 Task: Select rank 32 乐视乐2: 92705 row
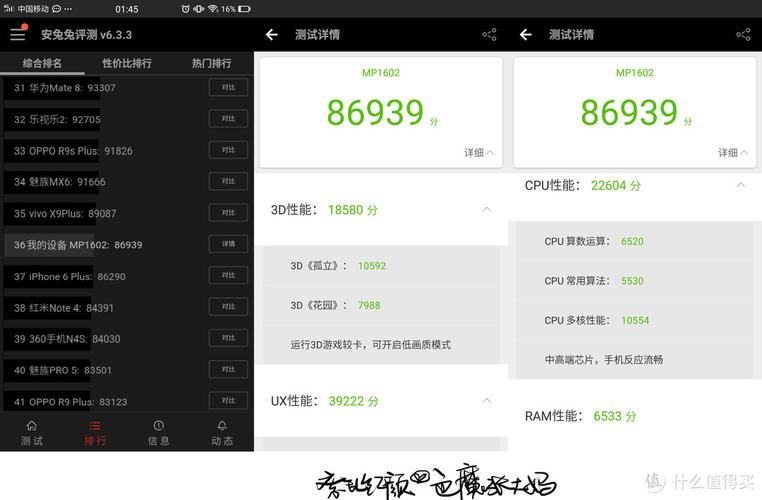126,119
